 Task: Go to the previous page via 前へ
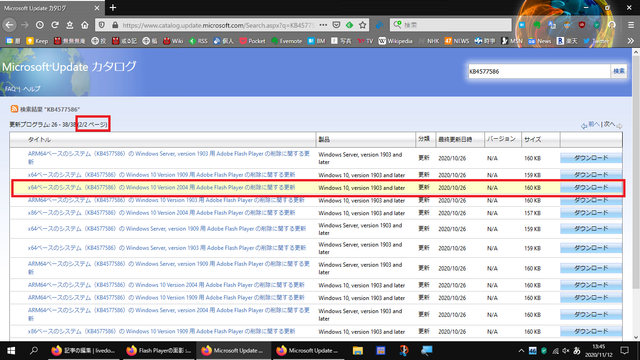[x=593, y=124]
